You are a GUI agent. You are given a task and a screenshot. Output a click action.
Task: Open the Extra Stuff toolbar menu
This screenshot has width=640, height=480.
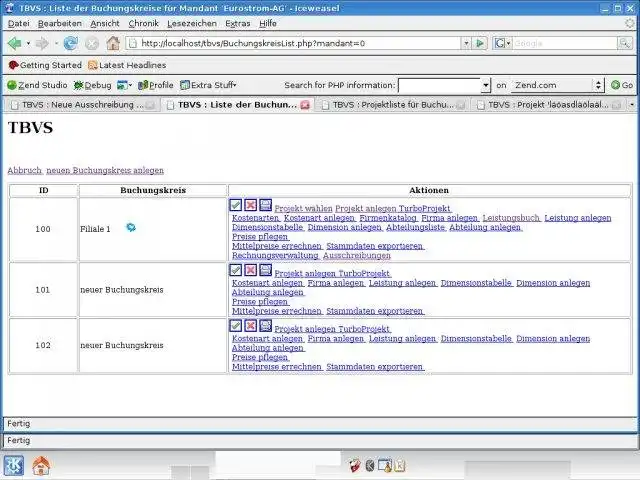click(208, 85)
